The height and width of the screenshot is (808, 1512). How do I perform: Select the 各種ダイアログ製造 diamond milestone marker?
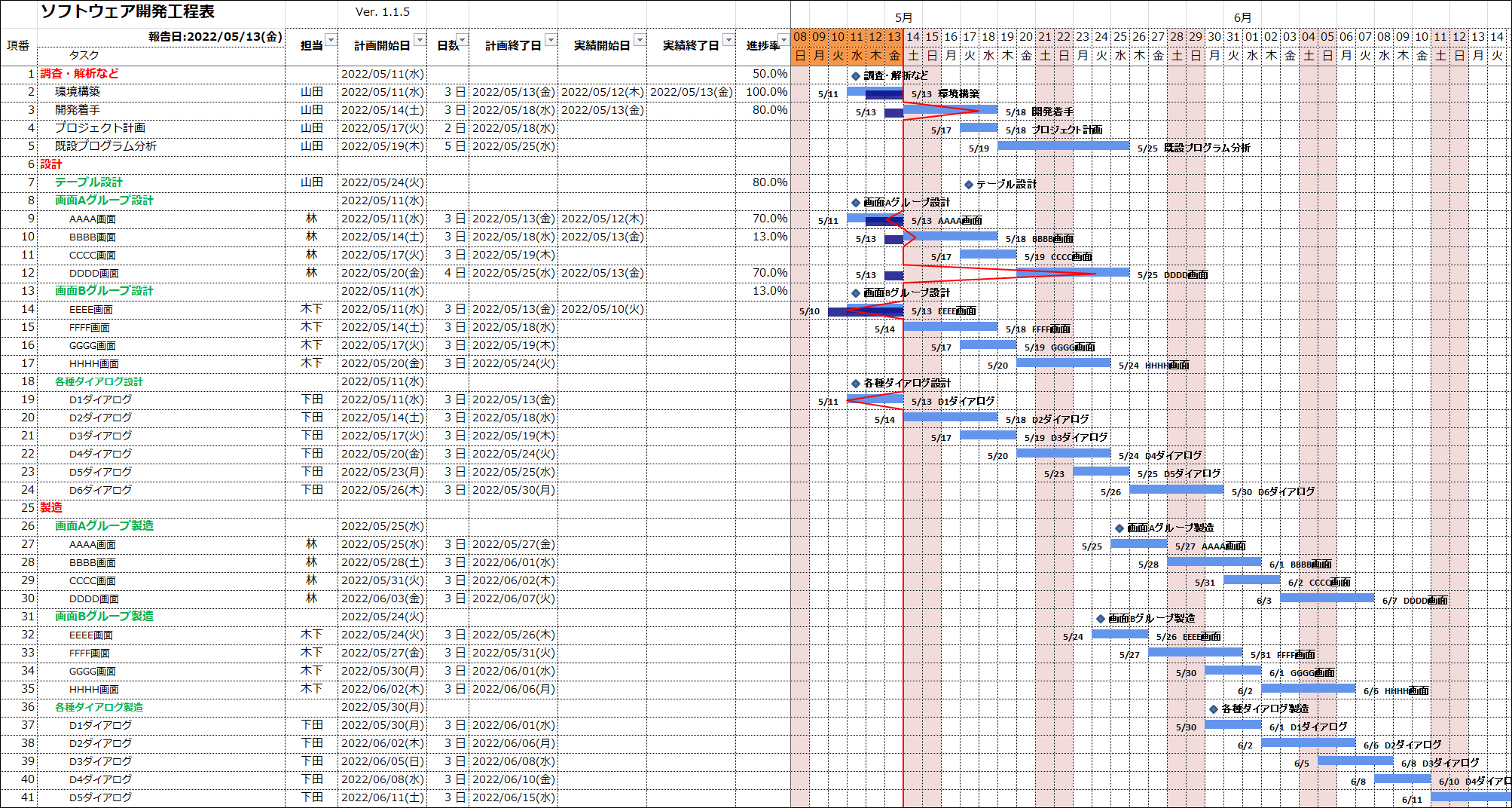click(1214, 709)
